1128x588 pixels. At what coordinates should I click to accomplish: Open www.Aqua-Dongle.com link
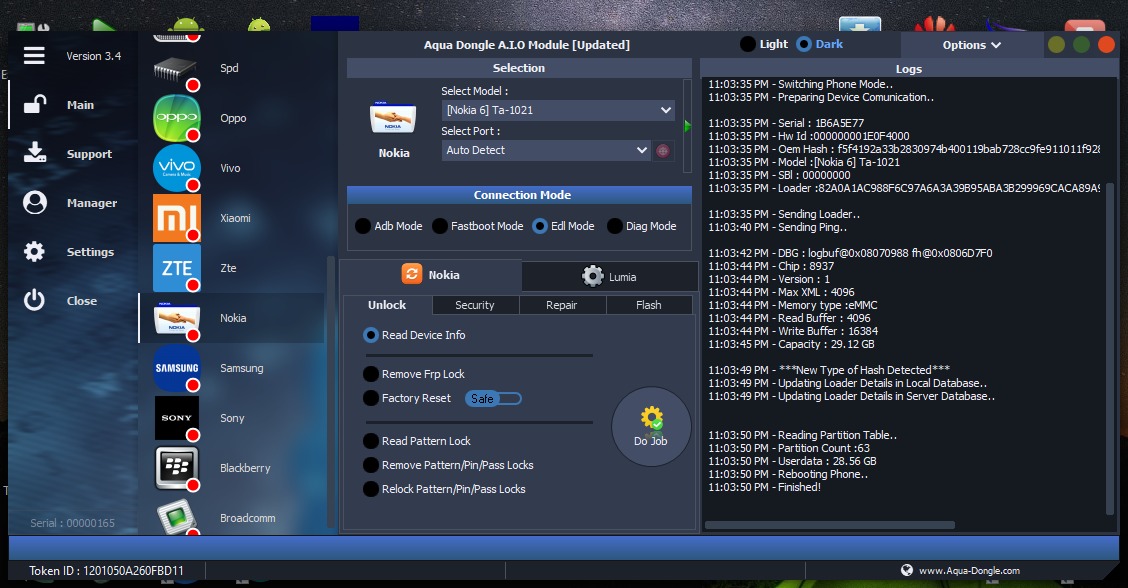tap(969, 571)
